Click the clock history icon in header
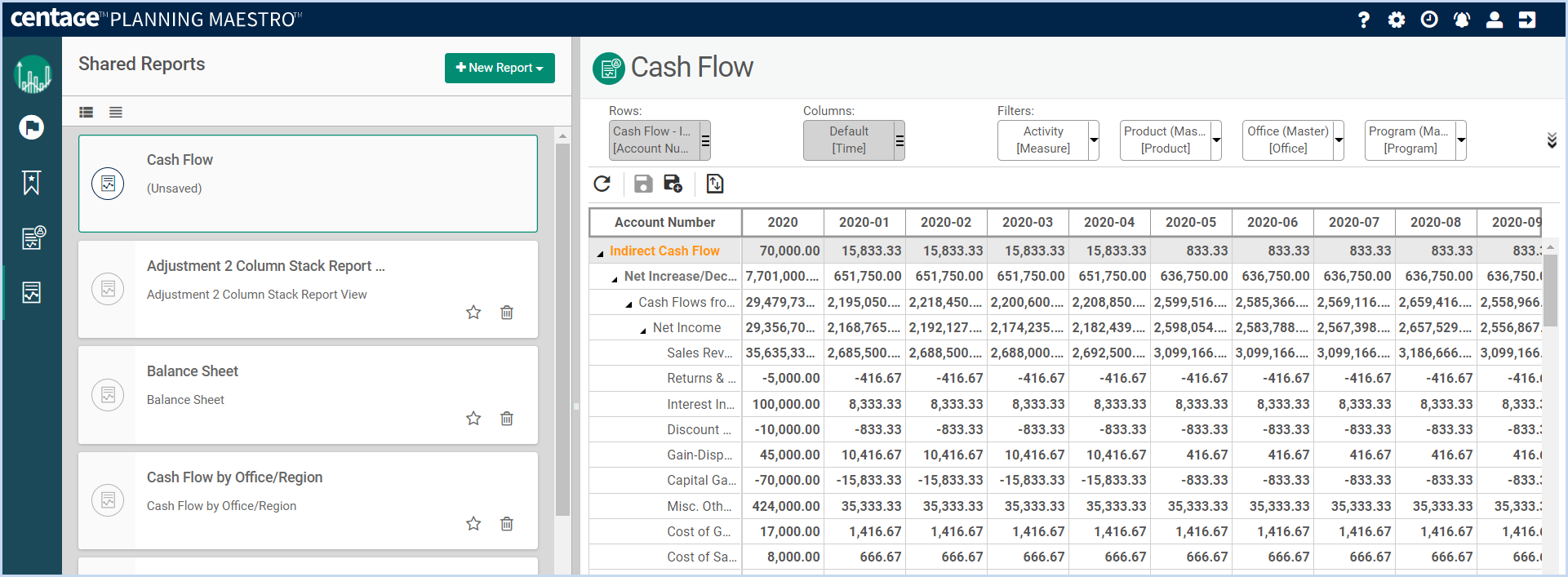 pos(1429,20)
